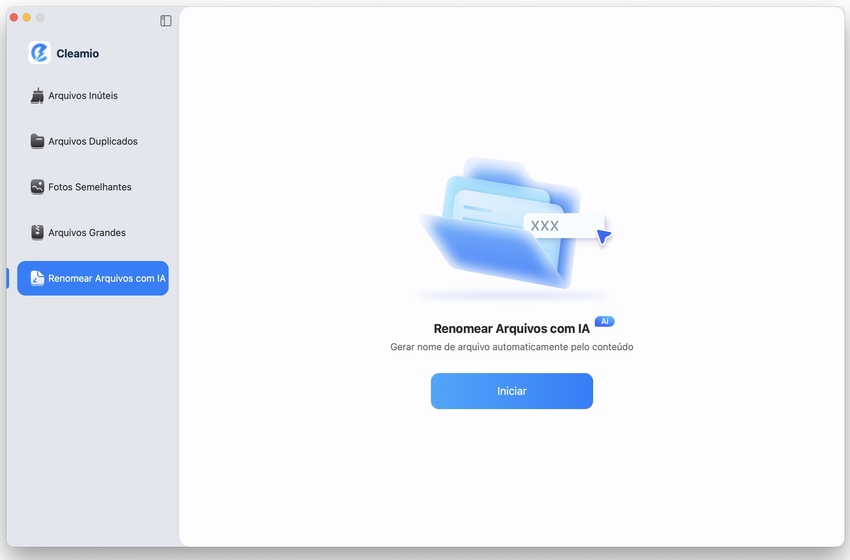Select Renomear Arquivos com IA tab
This screenshot has height=560, width=850.
click(93, 278)
